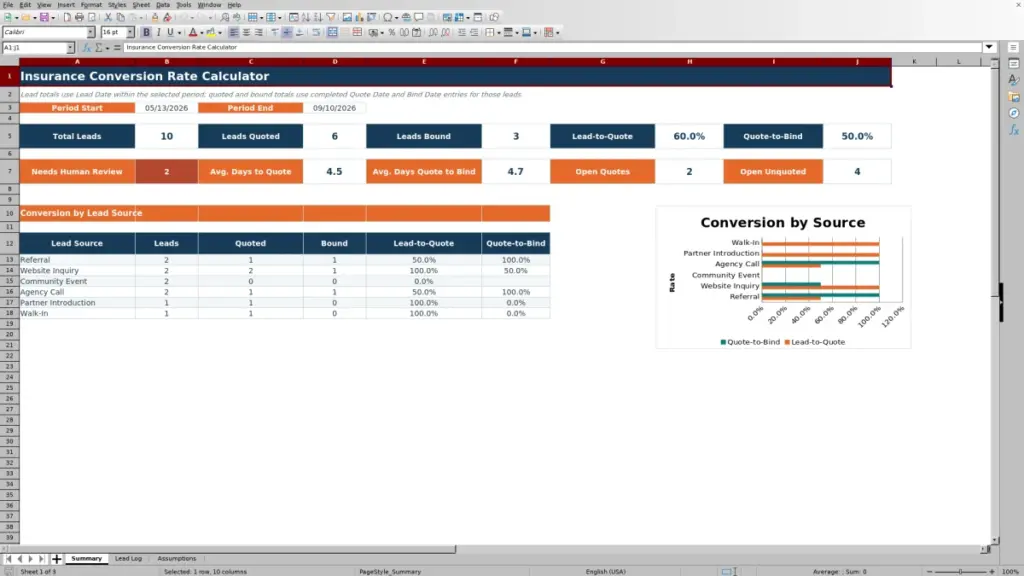1024x576 pixels.
Task: Toggle Bold formatting
Action: coord(146,32)
